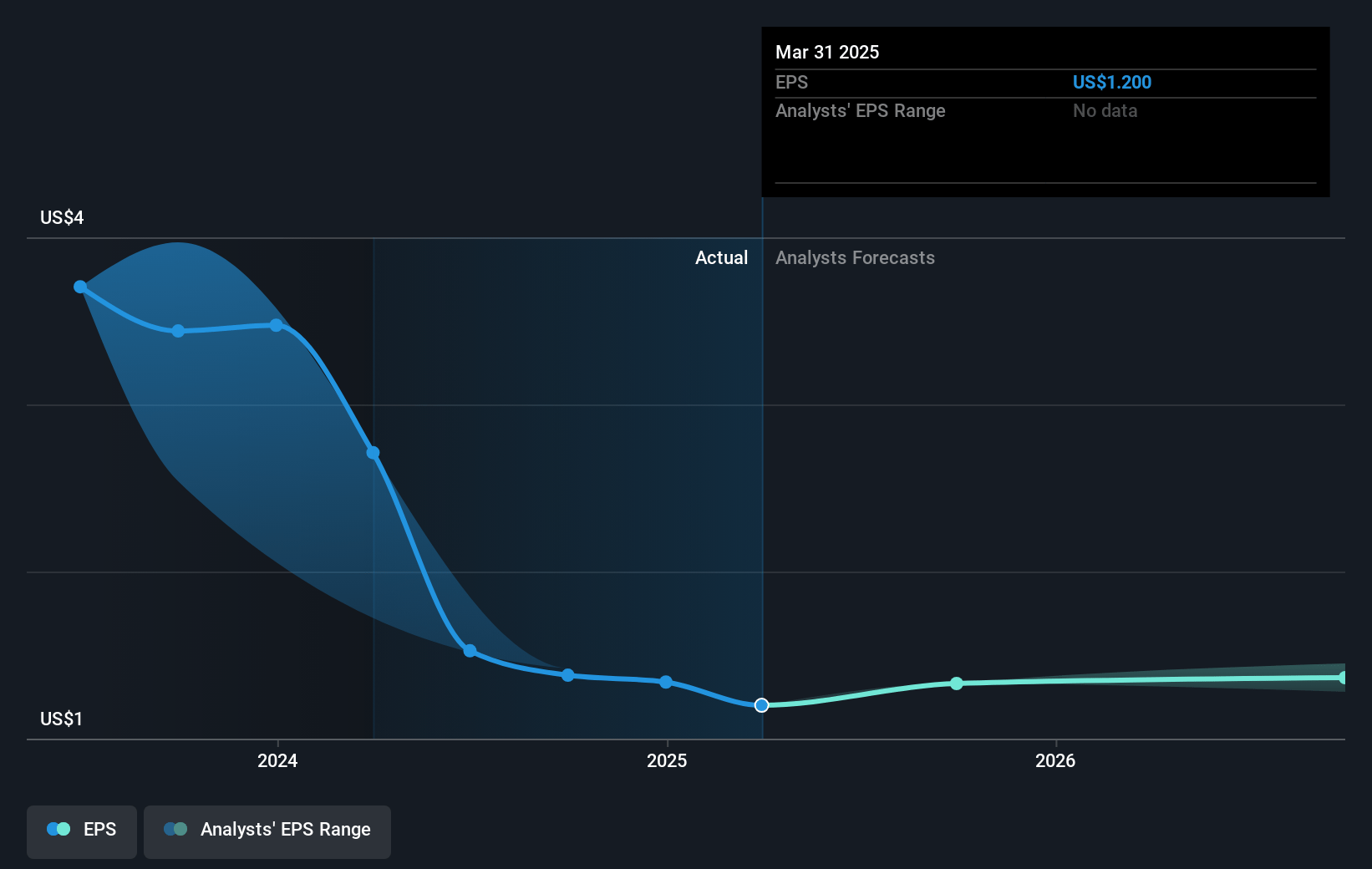Toggle the Analysts' EPS Range legend button
Screen dimensions: 1372x869
267,831
